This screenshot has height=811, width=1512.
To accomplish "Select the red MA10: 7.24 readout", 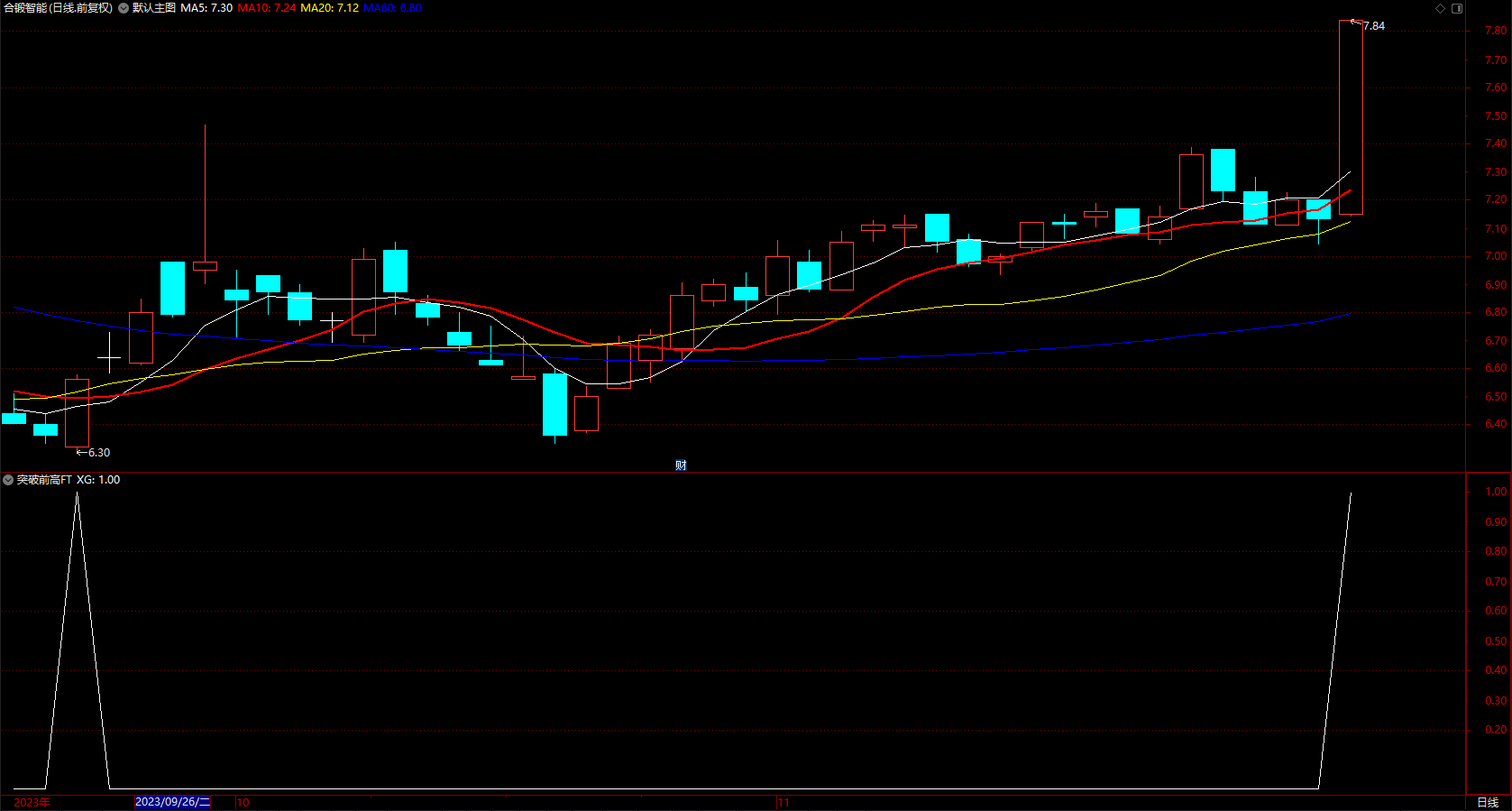I will 267,8.
